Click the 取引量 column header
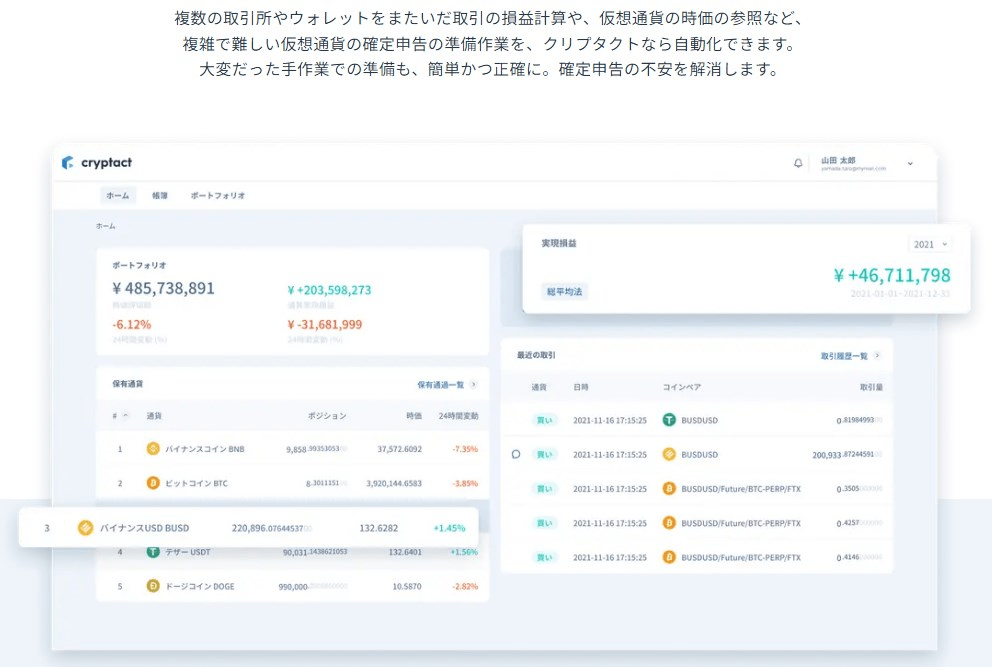 871,387
